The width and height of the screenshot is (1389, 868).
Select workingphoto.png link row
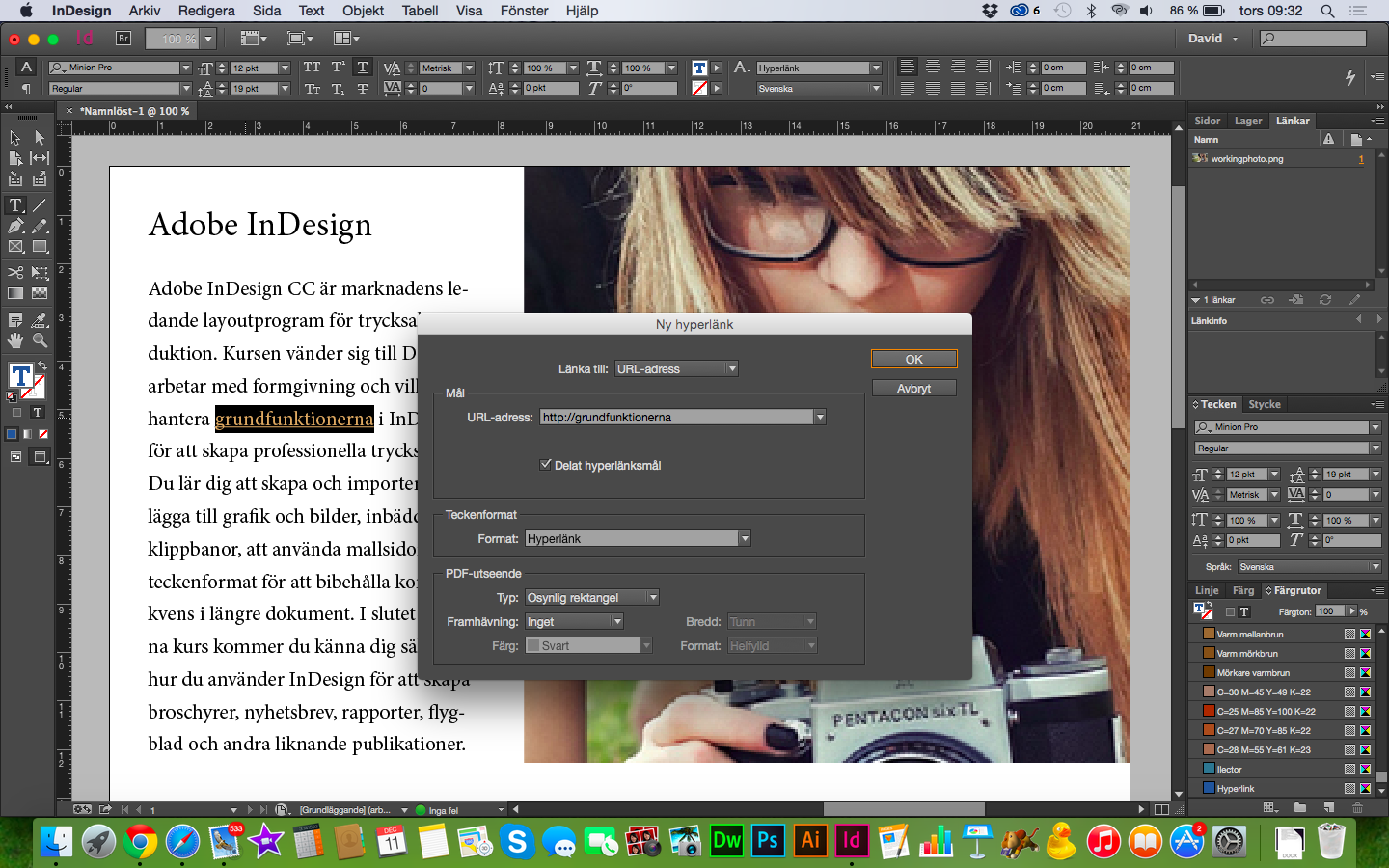tap(1279, 159)
